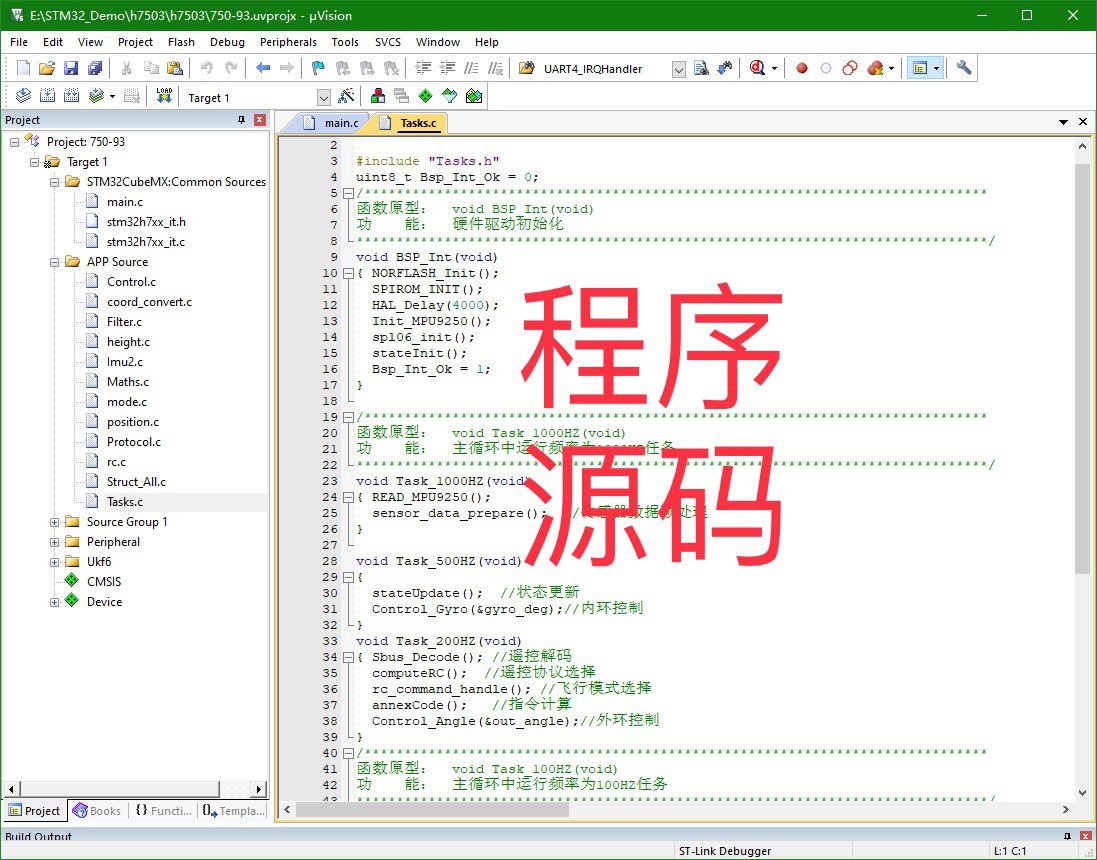Close the Project panel

260,120
